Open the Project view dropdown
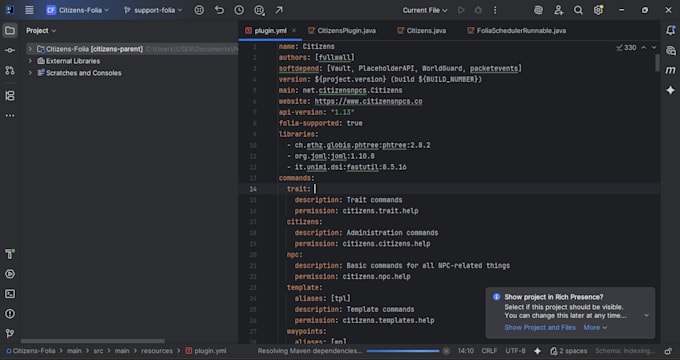This screenshot has width=680, height=360. 41,30
